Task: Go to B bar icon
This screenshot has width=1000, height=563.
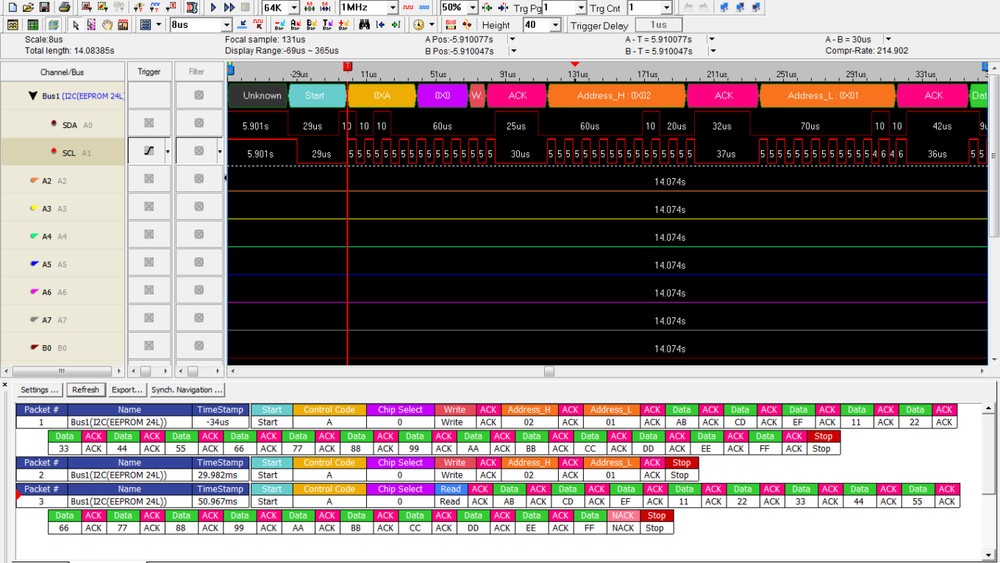Action: [311, 25]
